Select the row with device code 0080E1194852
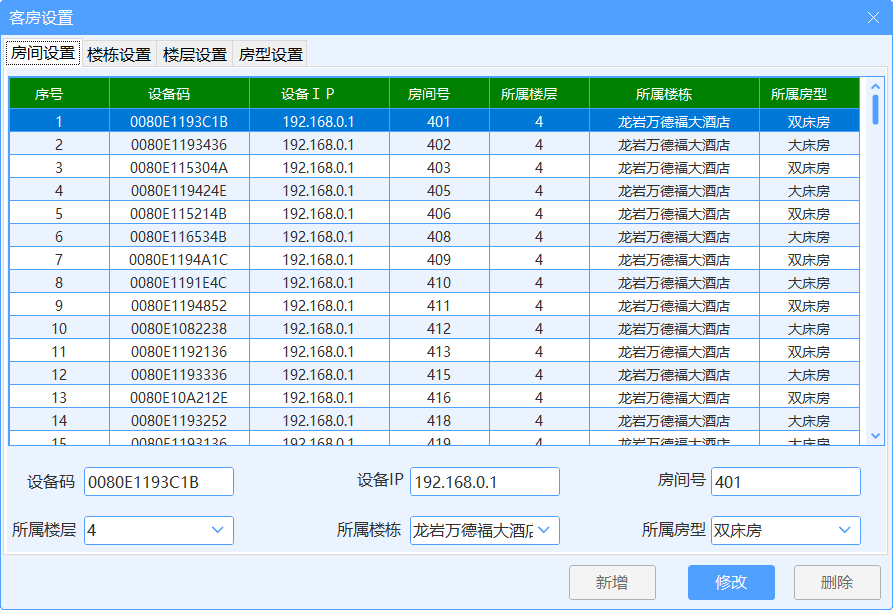This screenshot has height=610, width=893. 178,306
